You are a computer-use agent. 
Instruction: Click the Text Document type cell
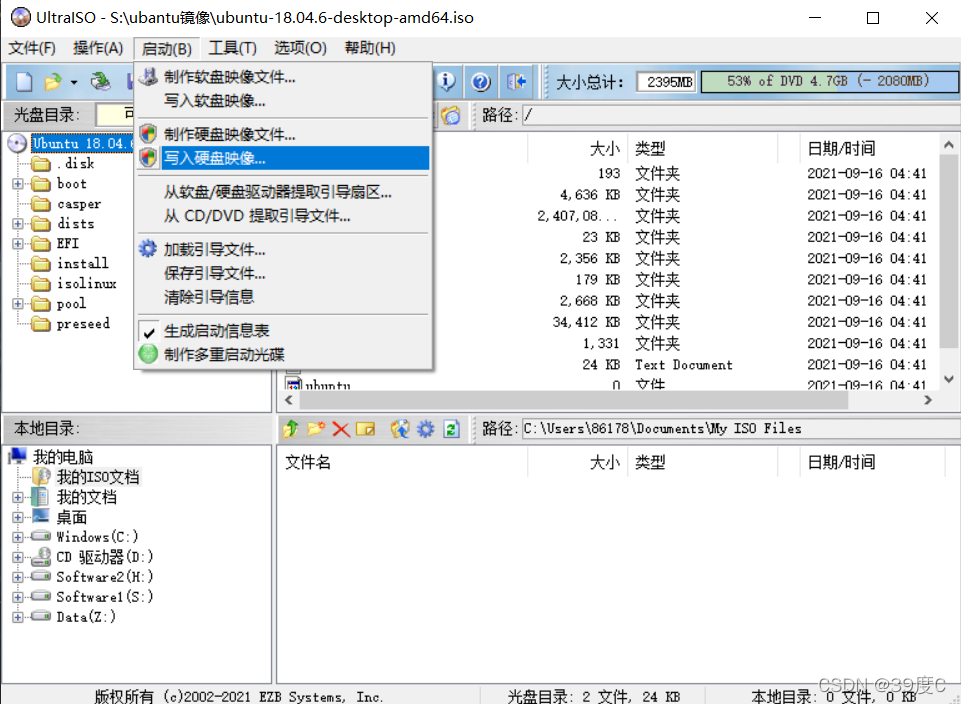point(684,365)
